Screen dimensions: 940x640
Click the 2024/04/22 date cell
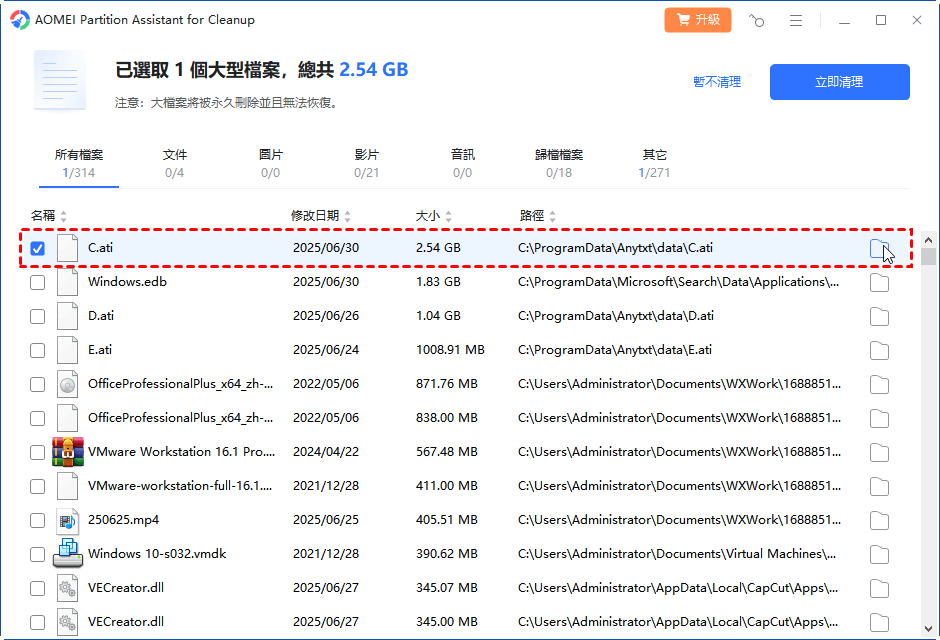[x=326, y=451]
